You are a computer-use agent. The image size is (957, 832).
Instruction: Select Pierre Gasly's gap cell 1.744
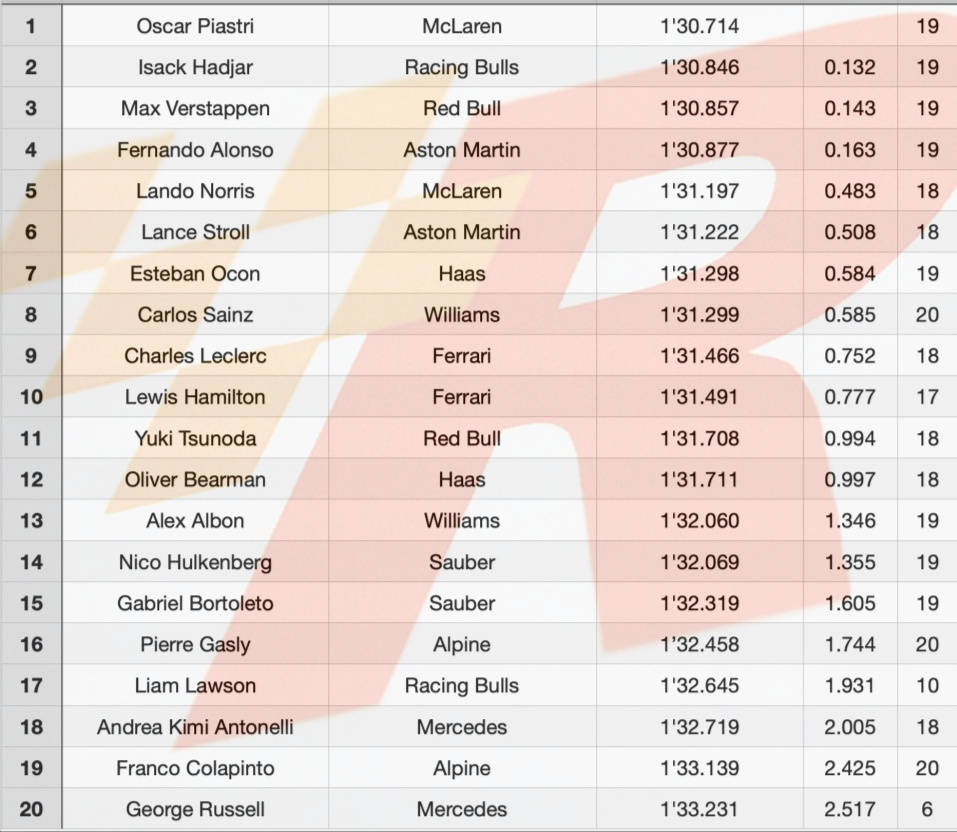[x=849, y=645]
